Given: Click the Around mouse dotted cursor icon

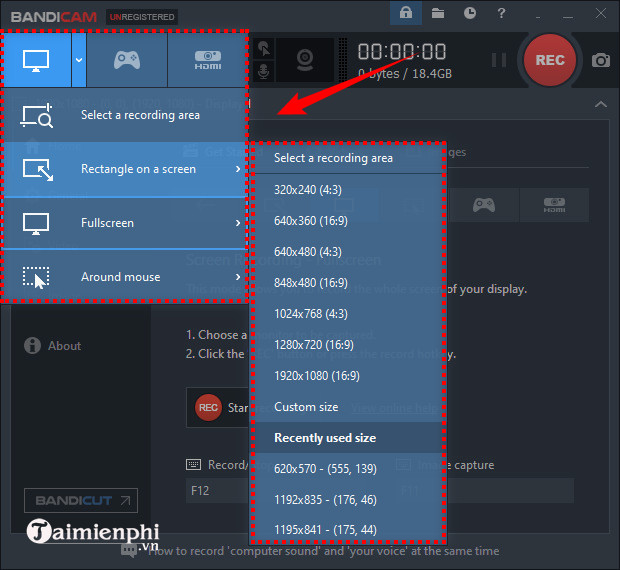Looking at the screenshot, I should pos(36,277).
